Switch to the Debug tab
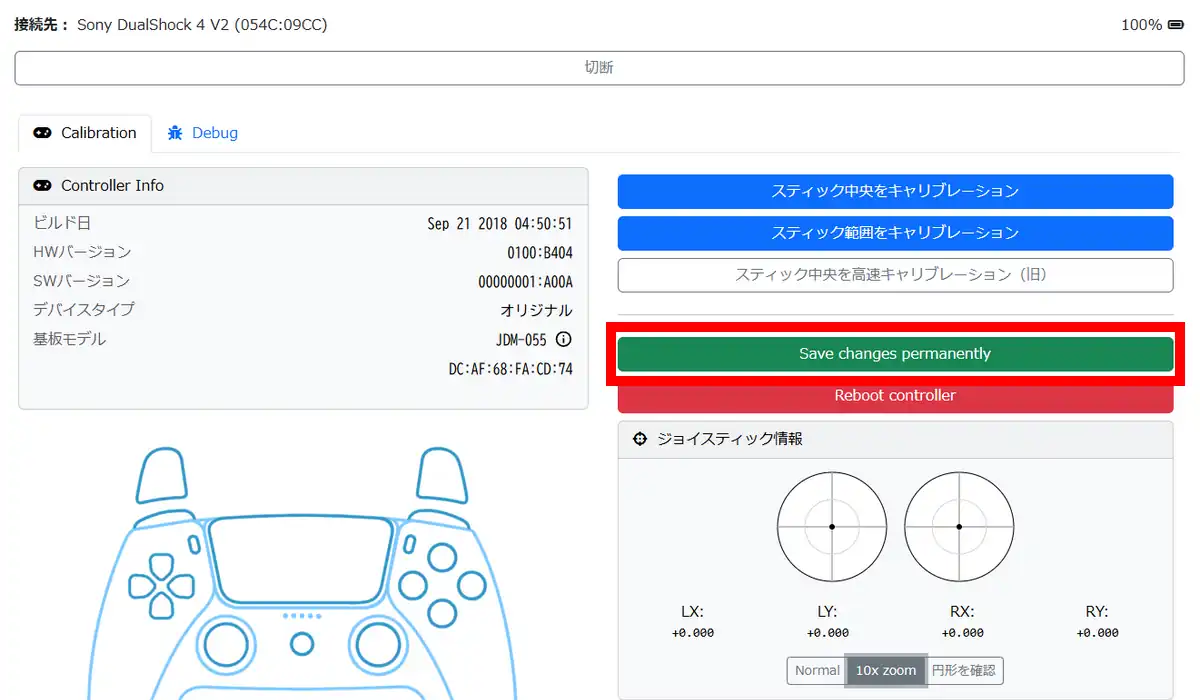 [x=203, y=133]
